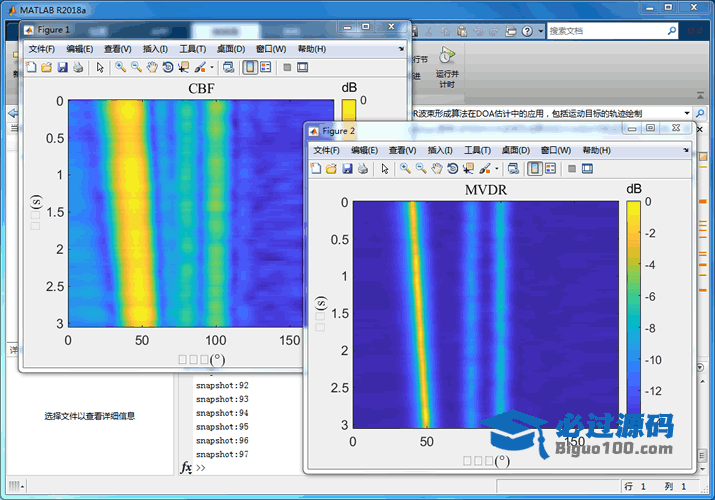Toggle Insert Colorbar in Figure 1 toolbar
Image resolution: width=715 pixels, height=500 pixels.
[x=250, y=67]
